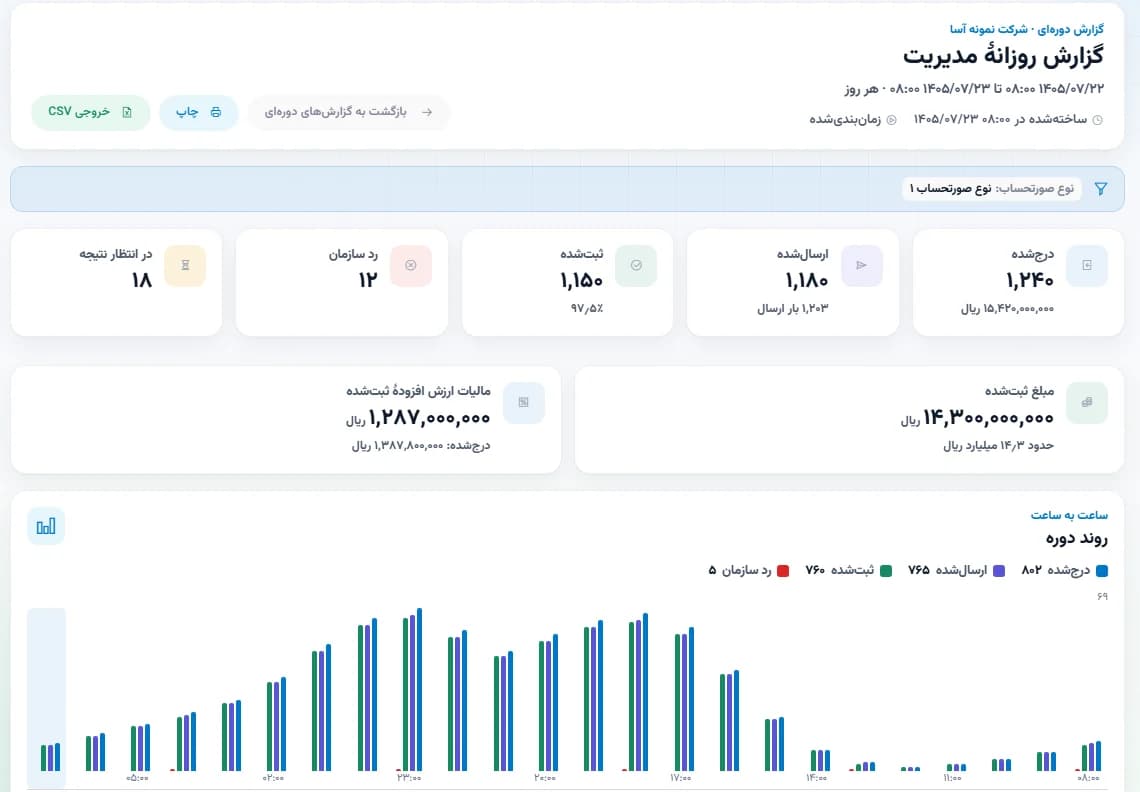Toggle the blue درج‌شده legend swatch
This screenshot has width=1140, height=792.
[1102, 571]
